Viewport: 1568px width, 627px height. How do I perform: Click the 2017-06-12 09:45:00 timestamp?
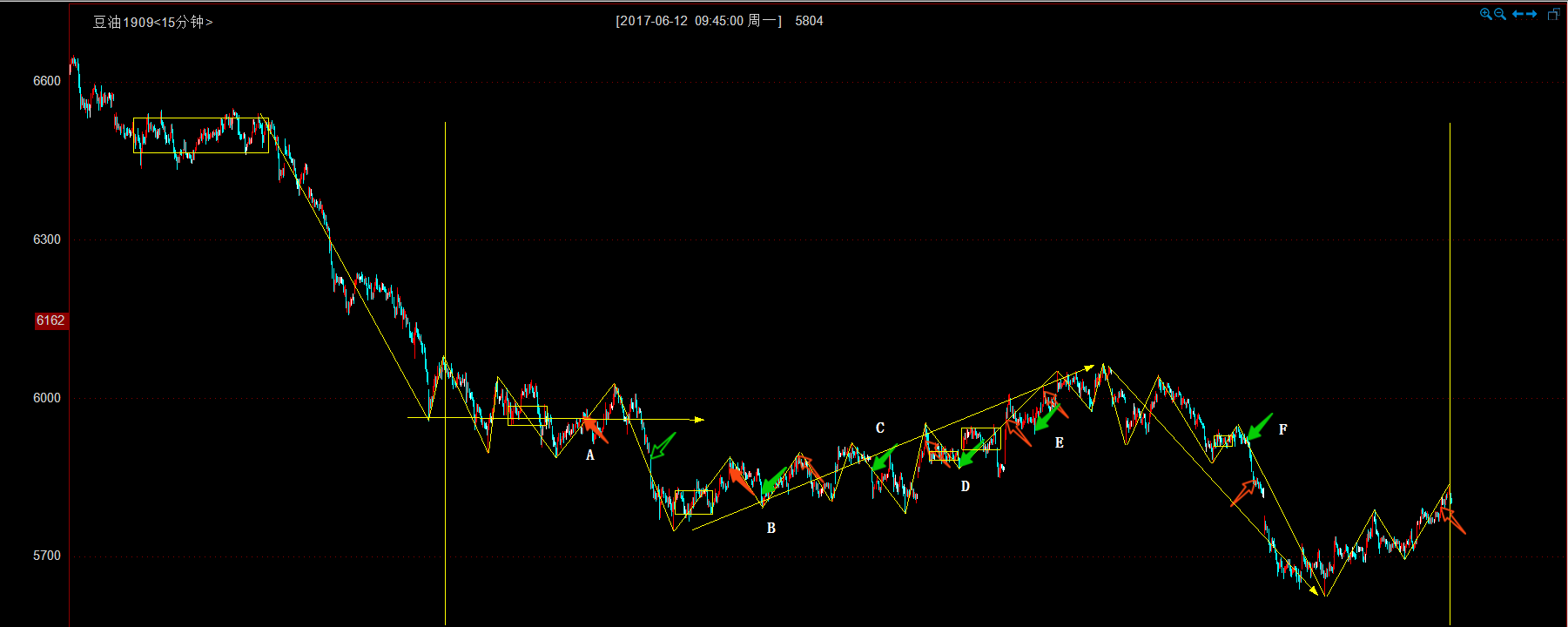pyautogui.click(x=698, y=21)
